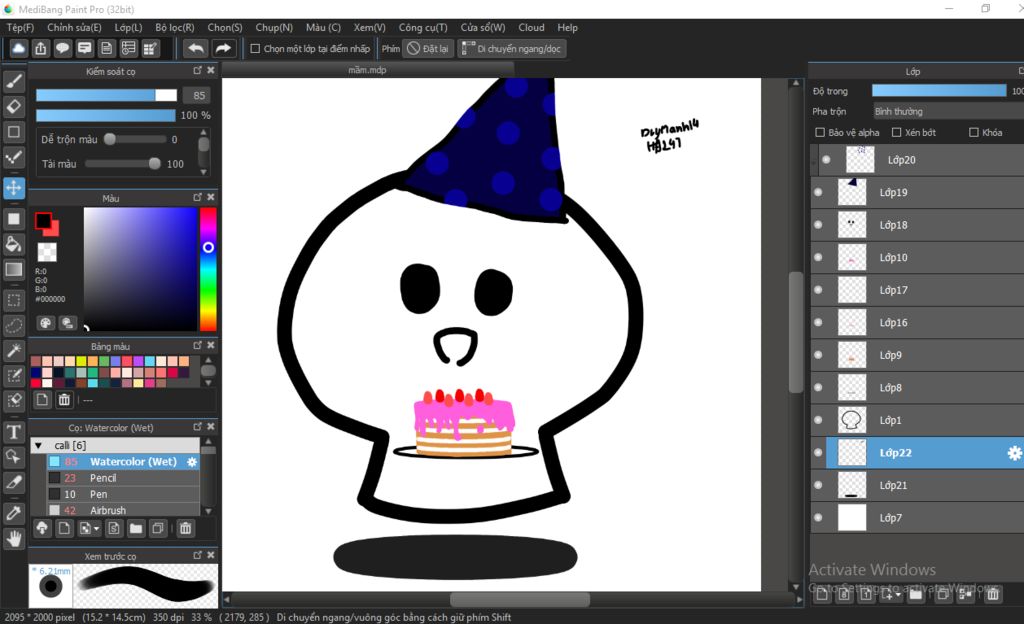Enable 'Chọn một lớp tại điểm nhấp' checkbox
The width and height of the screenshot is (1024, 624).
point(255,48)
